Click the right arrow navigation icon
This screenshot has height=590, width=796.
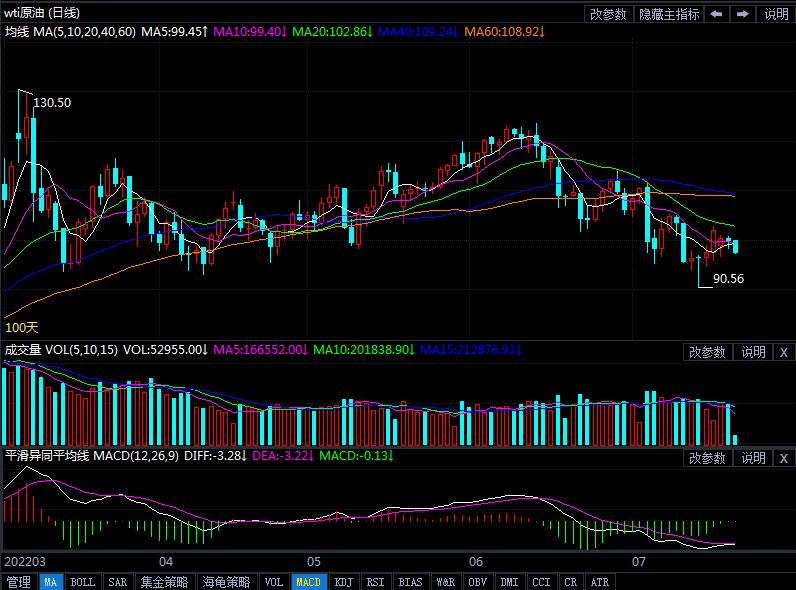[742, 14]
